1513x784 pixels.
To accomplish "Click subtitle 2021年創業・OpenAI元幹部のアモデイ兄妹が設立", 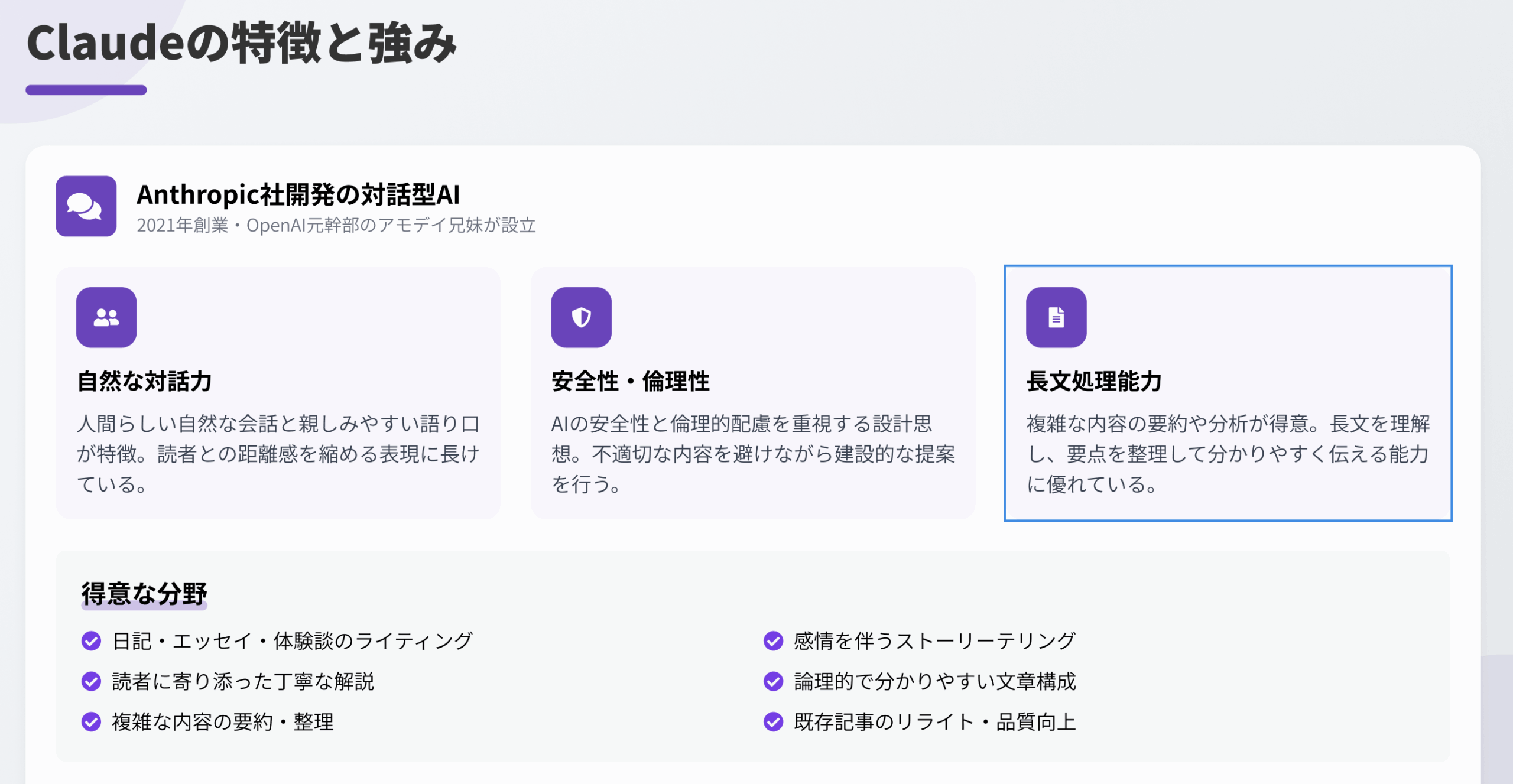I will pos(336,225).
